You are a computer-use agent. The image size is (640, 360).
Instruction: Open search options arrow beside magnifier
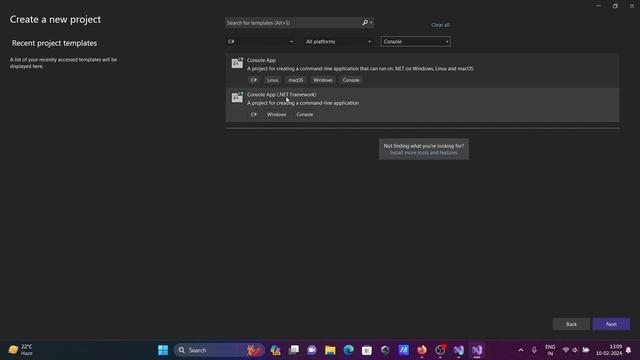(x=371, y=23)
